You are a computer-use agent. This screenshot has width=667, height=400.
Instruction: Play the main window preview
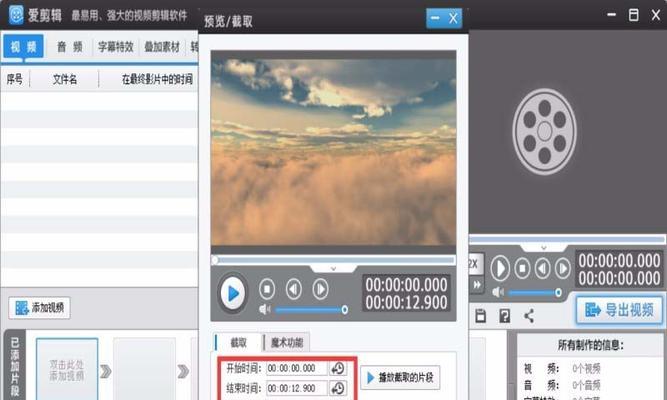(500, 269)
